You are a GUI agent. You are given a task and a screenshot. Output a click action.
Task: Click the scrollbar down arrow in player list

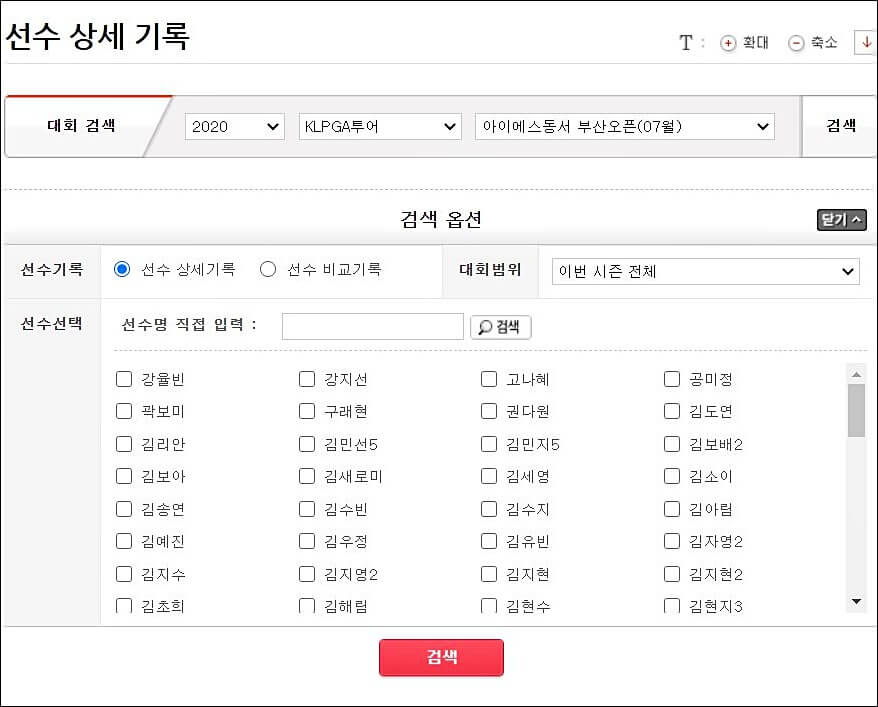pos(857,601)
